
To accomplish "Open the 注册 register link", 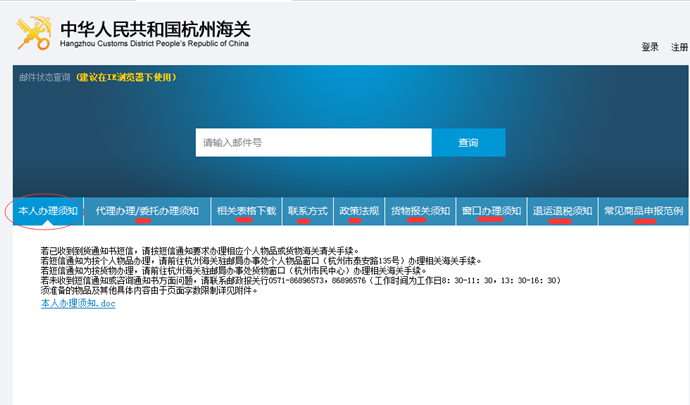I will coord(679,47).
